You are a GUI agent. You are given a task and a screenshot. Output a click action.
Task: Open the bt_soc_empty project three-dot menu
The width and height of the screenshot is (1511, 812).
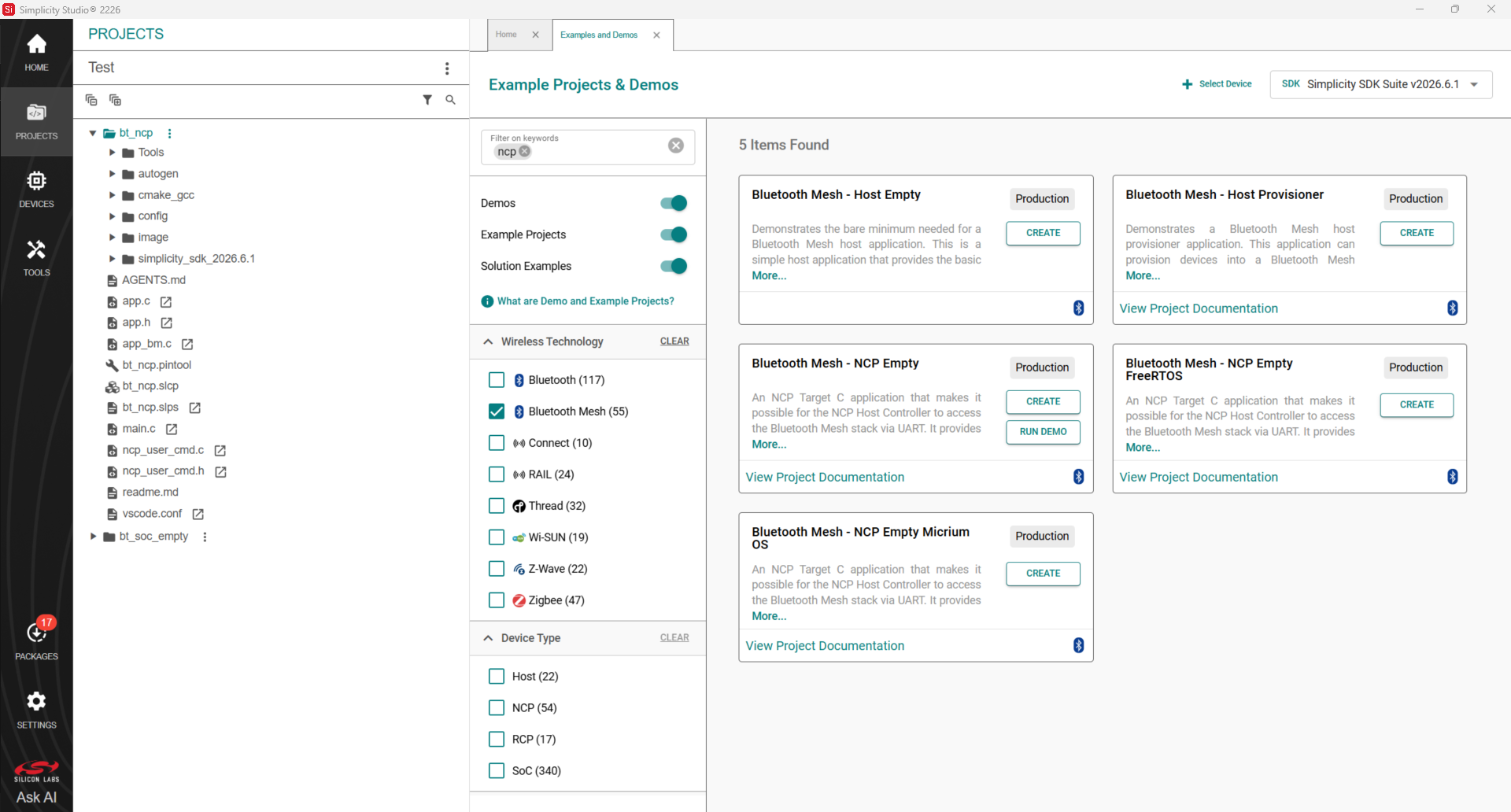[205, 537]
